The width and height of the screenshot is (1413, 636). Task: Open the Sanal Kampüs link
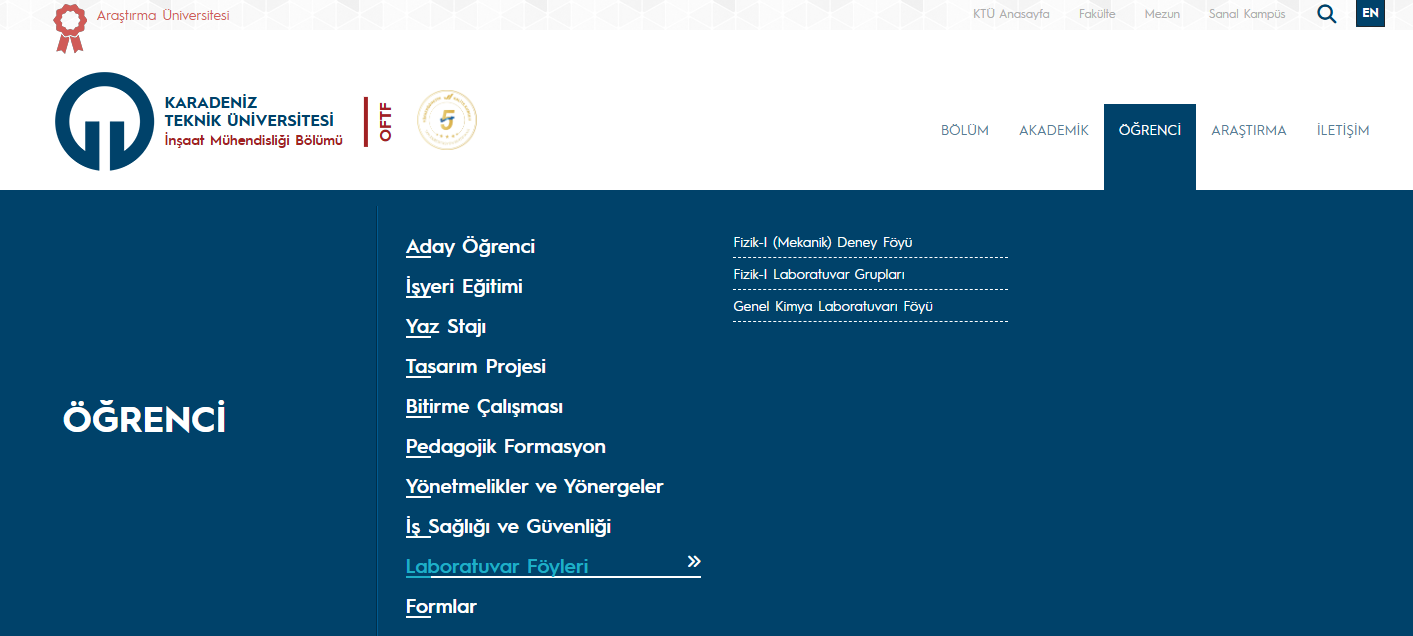coord(1247,14)
